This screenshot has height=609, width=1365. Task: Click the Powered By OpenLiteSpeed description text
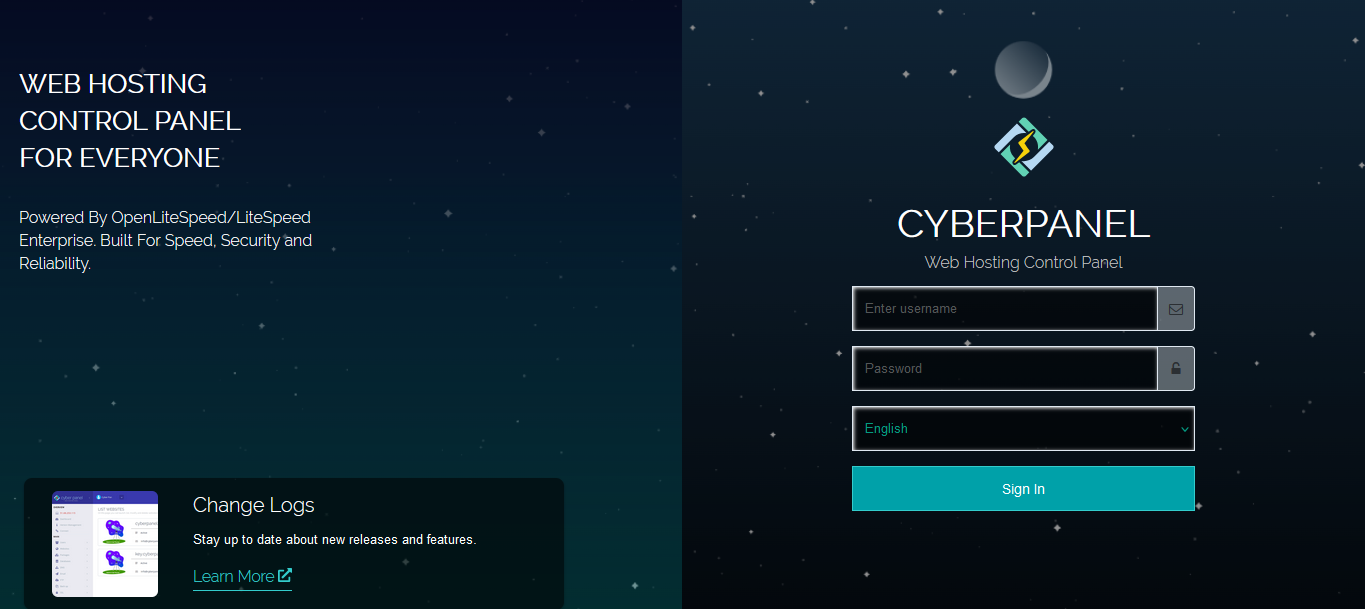tap(166, 241)
